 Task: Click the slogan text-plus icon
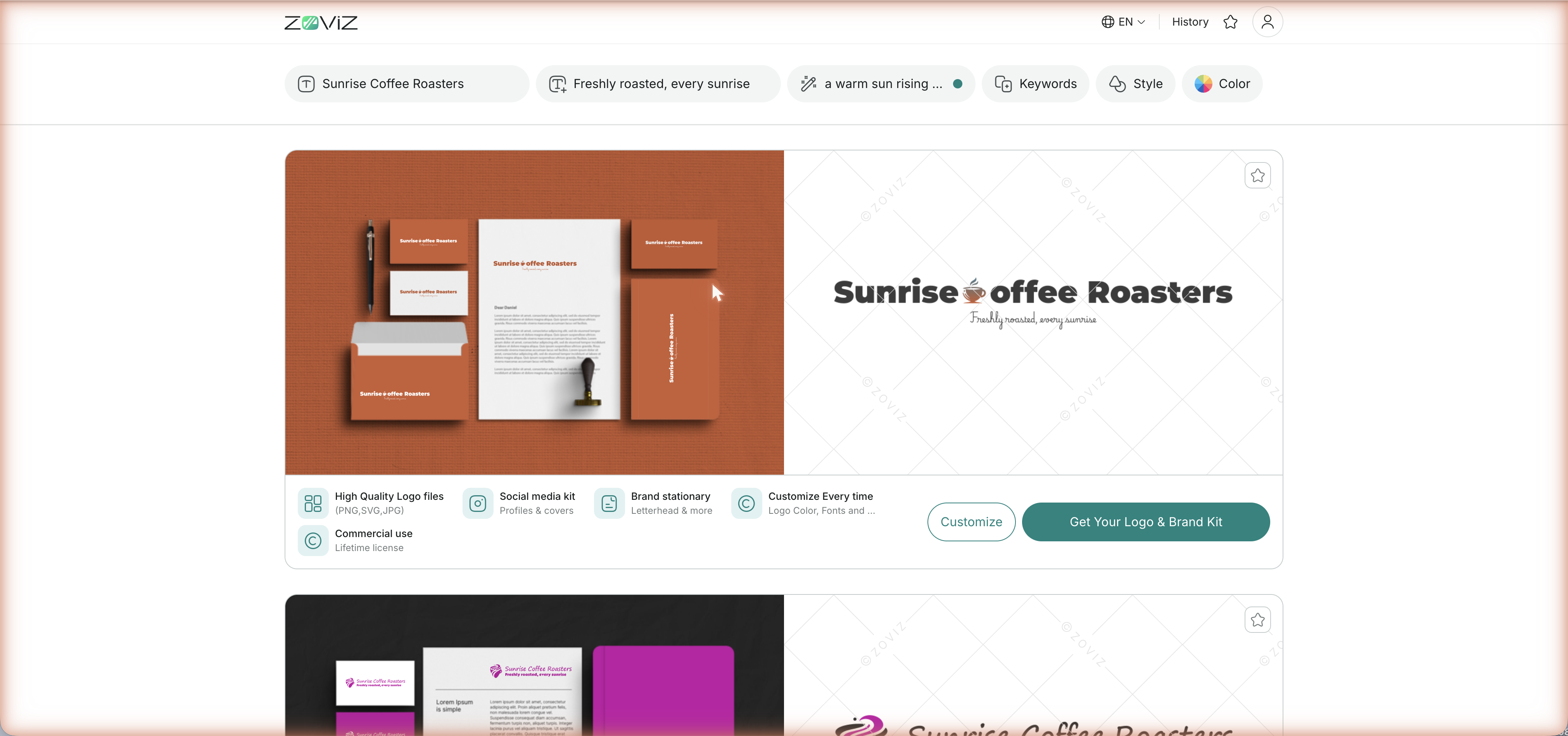tap(558, 83)
